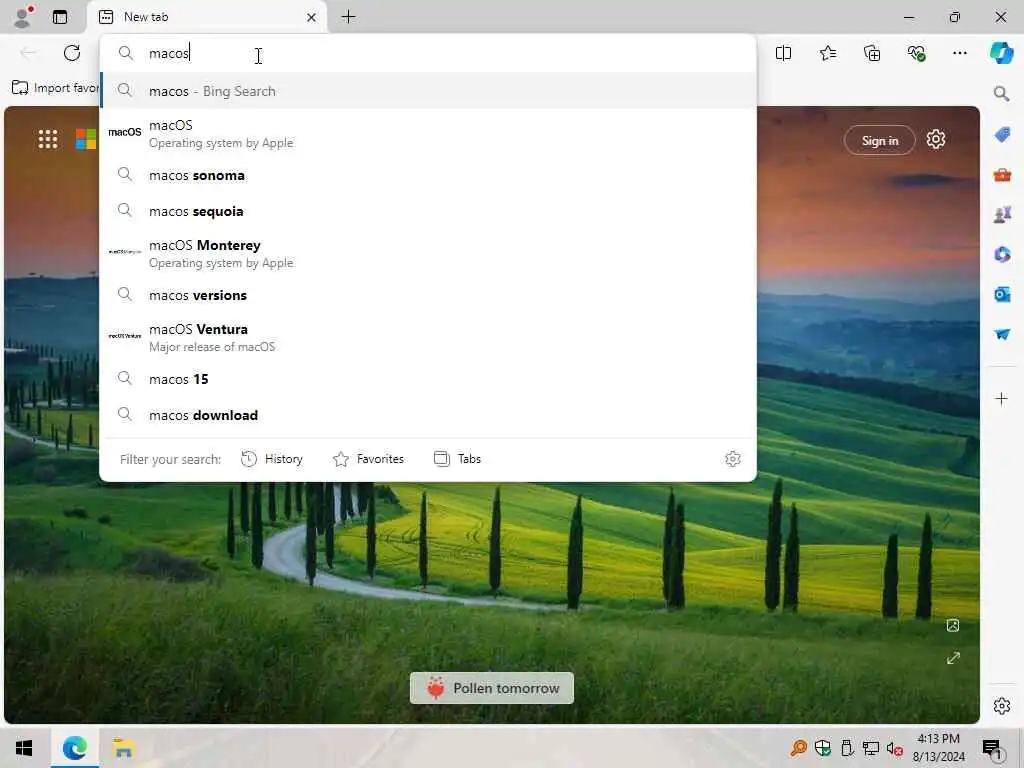Choose macos versions suggestion

pyautogui.click(x=428, y=295)
